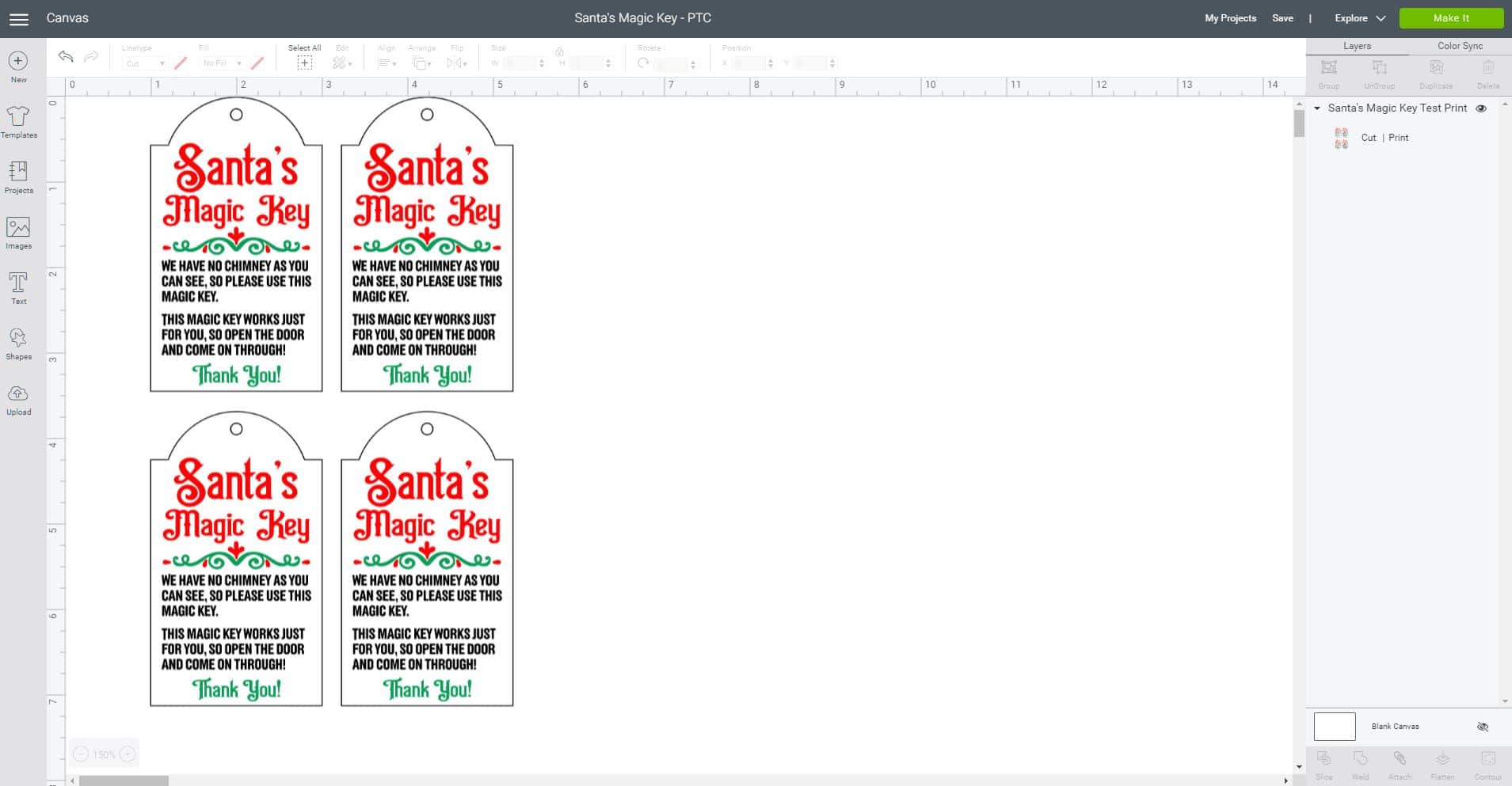Switch to the Layers tab
Viewport: 1512px width, 786px height.
pyautogui.click(x=1357, y=46)
